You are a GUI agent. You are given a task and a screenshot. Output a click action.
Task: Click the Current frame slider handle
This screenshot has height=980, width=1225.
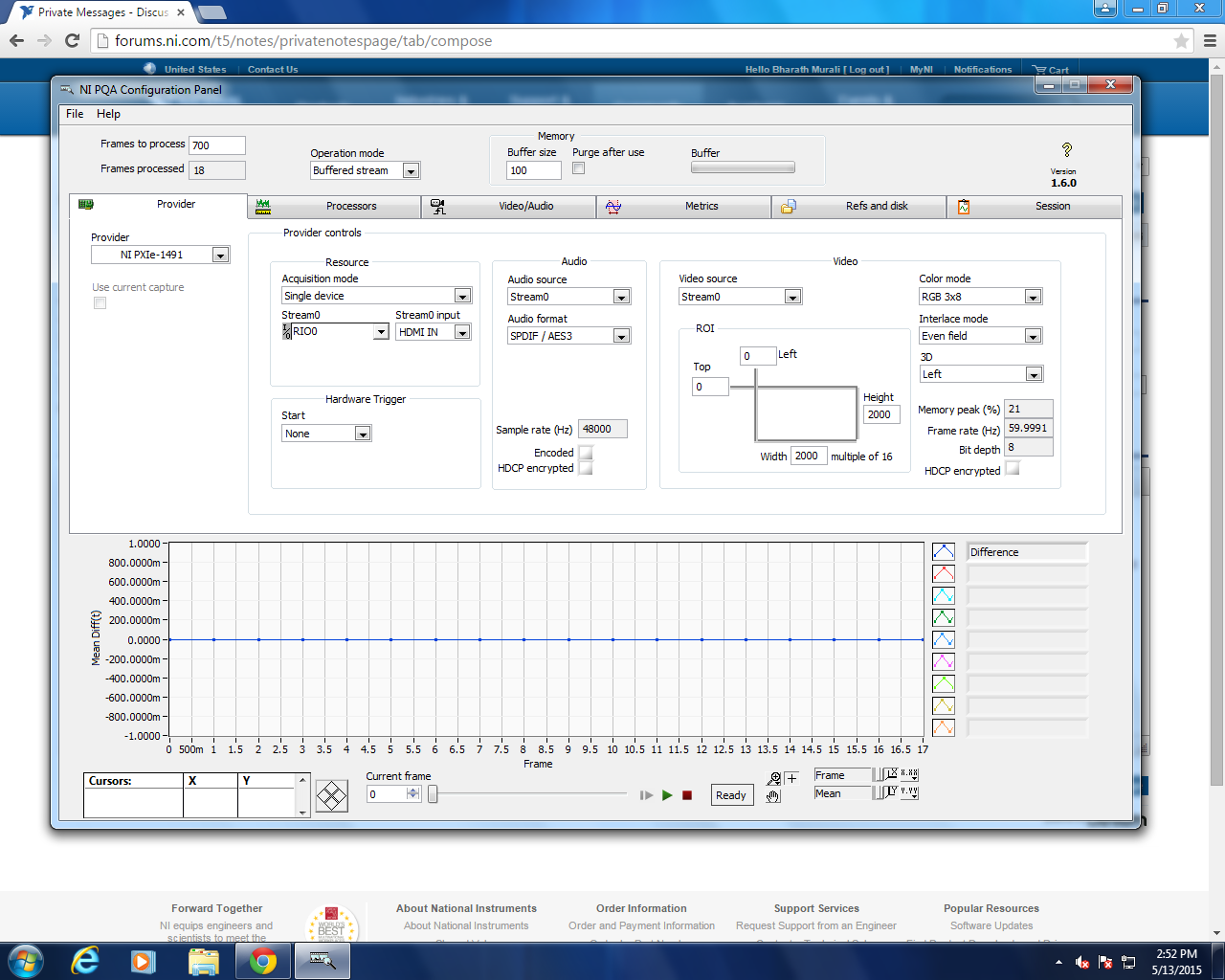[433, 794]
